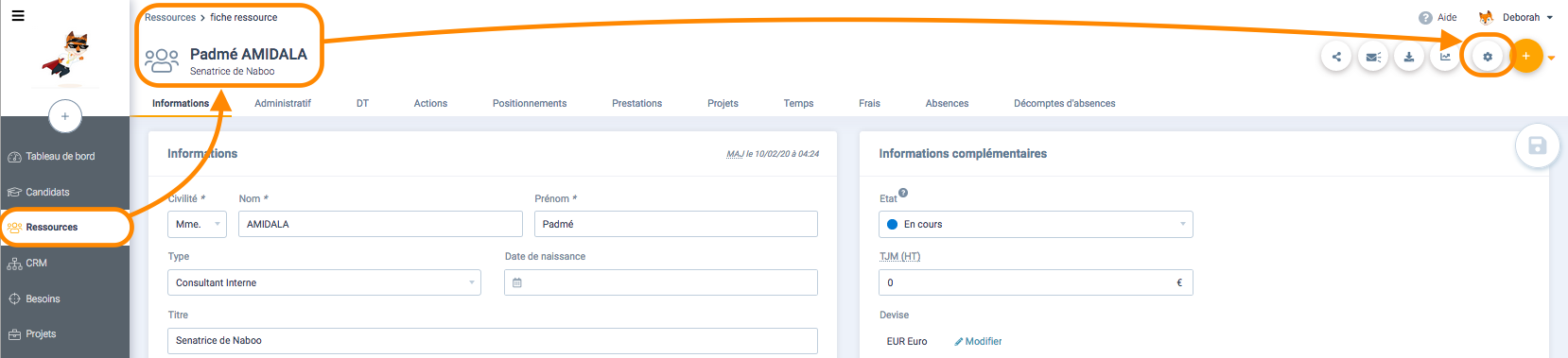Click the share icon button
The width and height of the screenshot is (1568, 358).
click(x=1336, y=57)
